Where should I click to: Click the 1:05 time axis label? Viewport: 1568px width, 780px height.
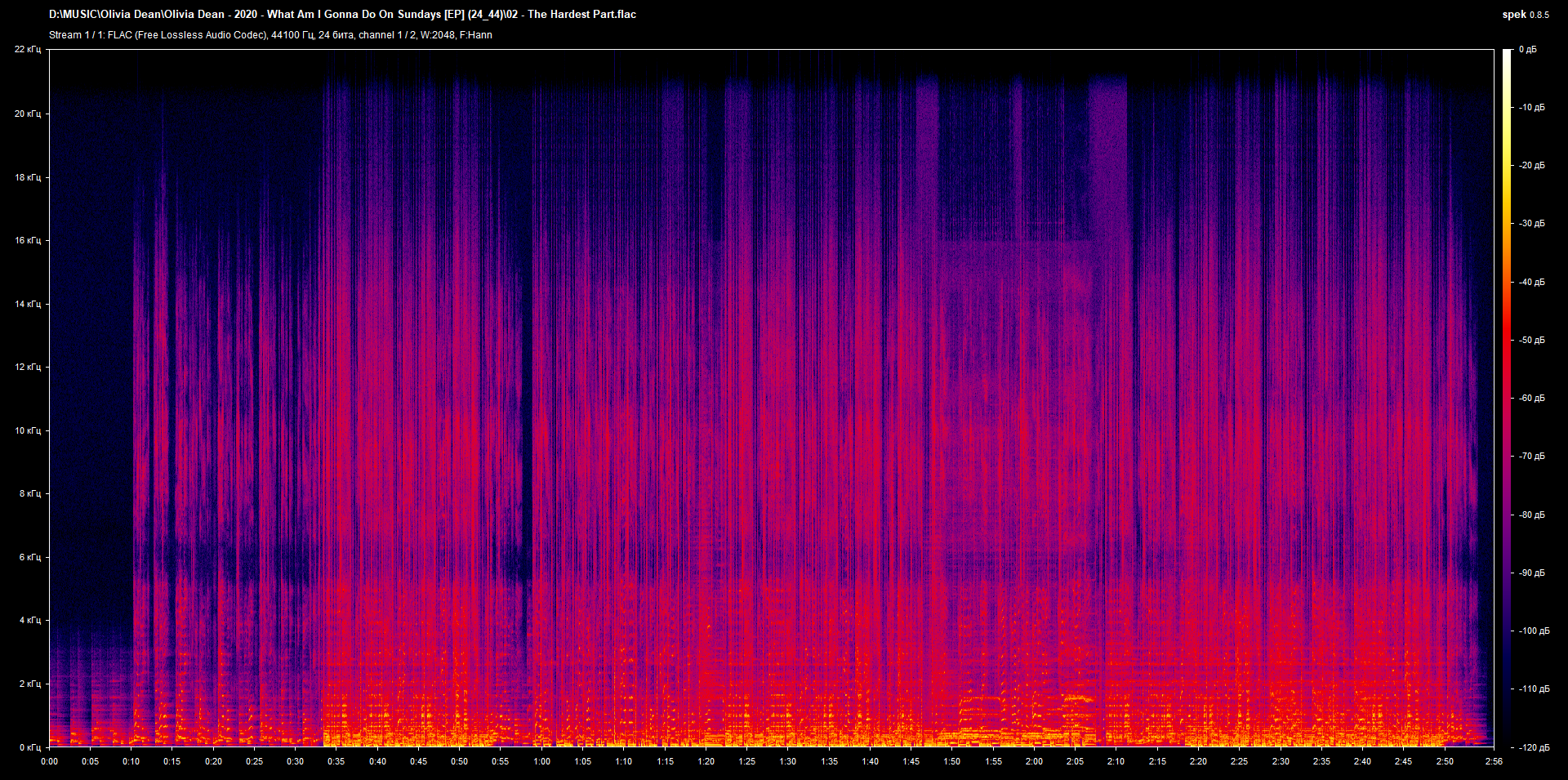[x=583, y=761]
